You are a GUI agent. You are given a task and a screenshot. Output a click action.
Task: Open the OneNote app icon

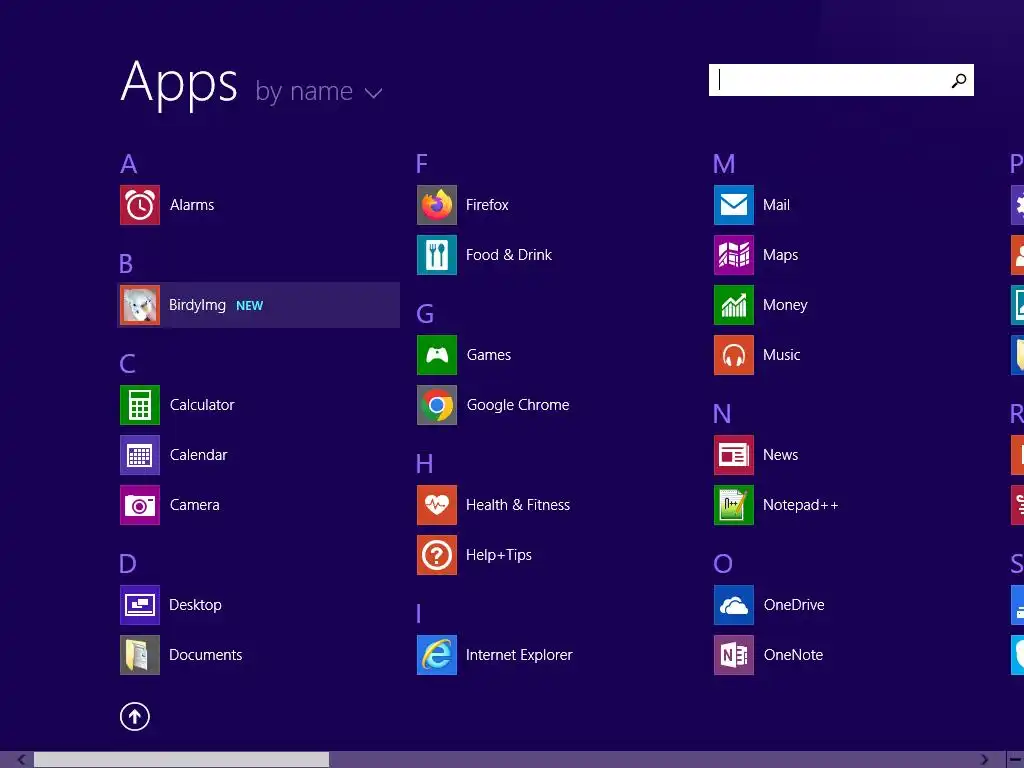tap(734, 655)
